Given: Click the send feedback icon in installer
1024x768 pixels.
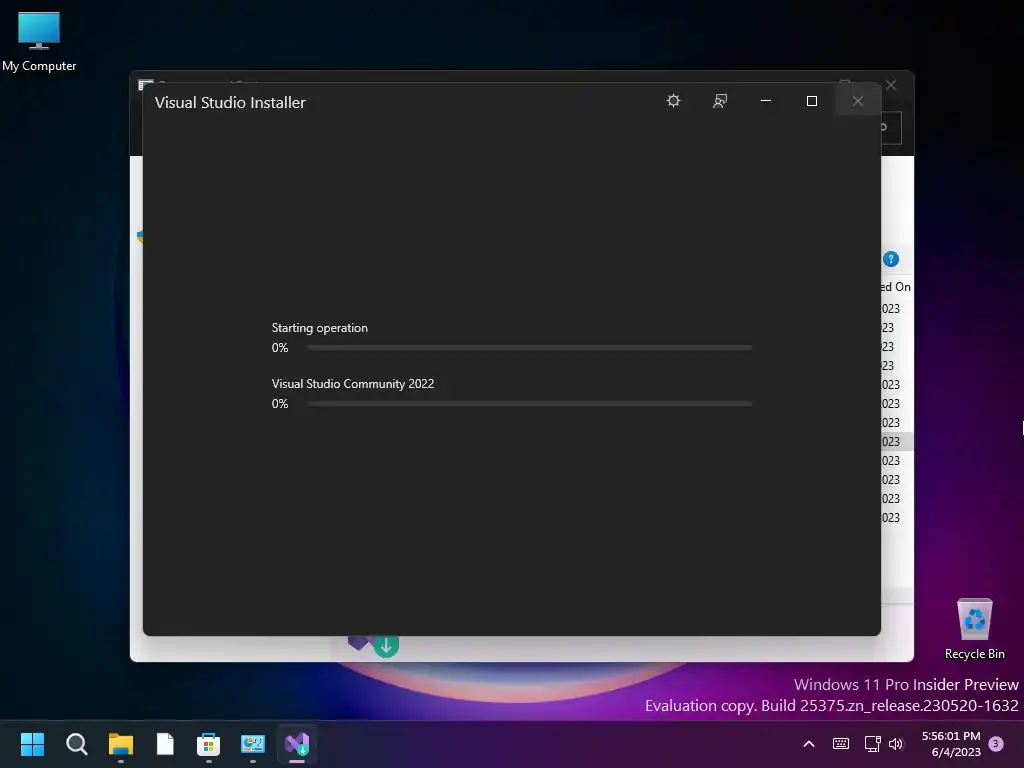Looking at the screenshot, I should click(720, 101).
